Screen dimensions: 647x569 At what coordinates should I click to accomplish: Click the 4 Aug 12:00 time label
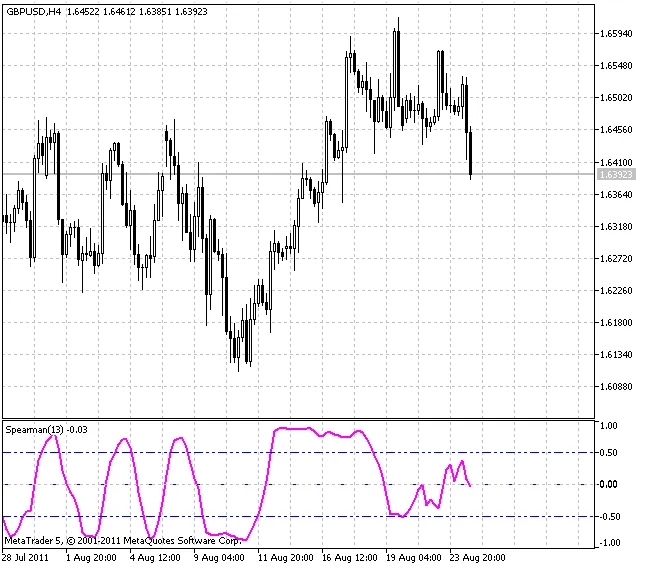pos(157,556)
